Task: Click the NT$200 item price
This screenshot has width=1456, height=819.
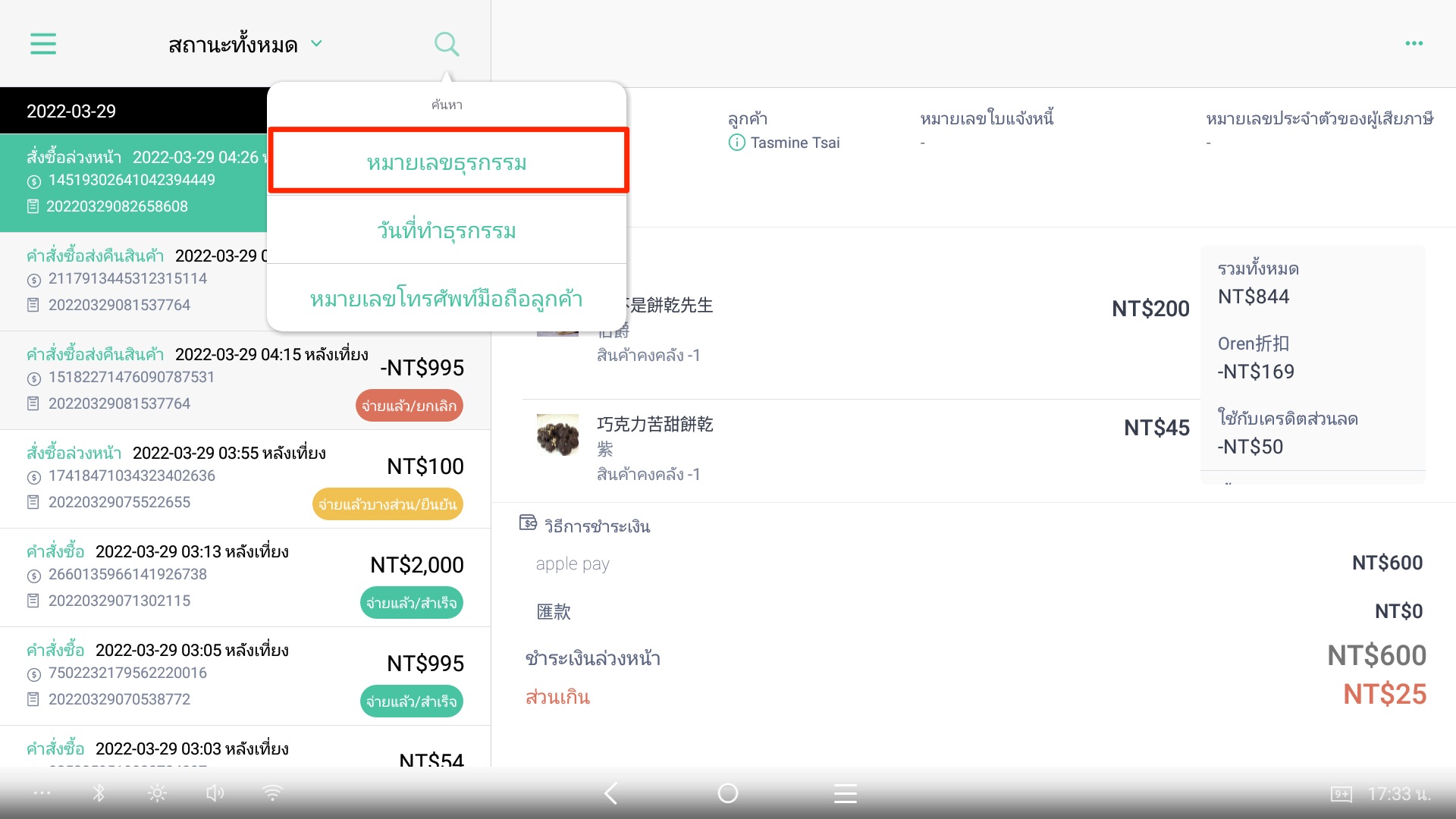Action: pyautogui.click(x=1150, y=309)
